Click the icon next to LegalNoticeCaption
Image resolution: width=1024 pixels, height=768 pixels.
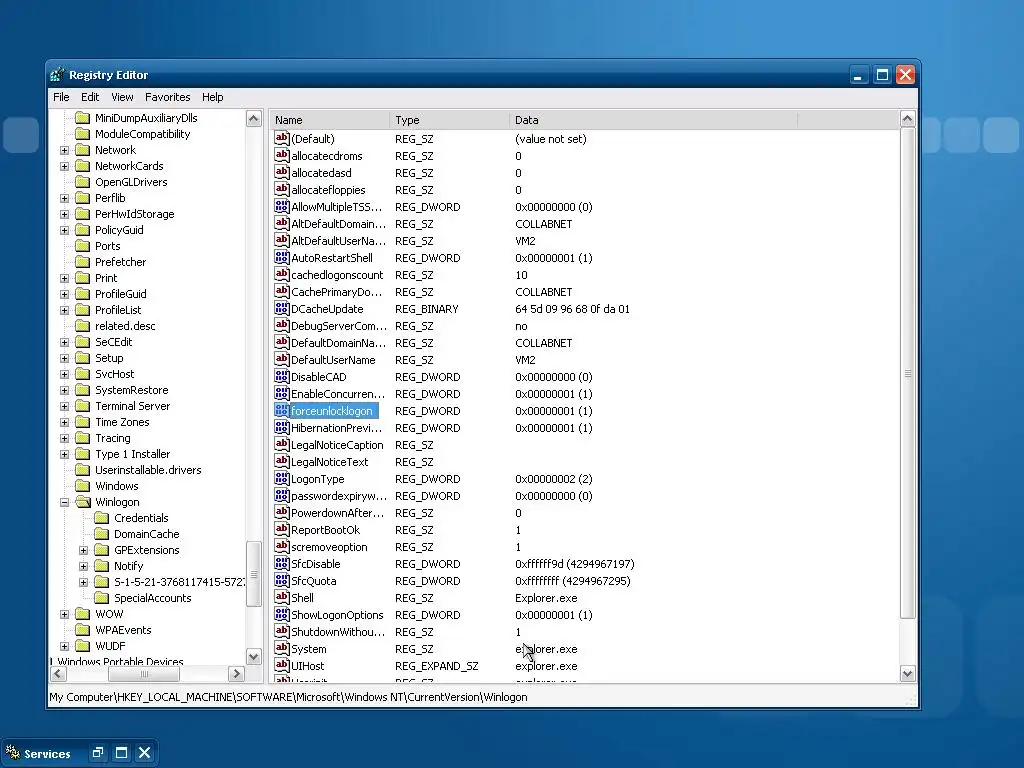pyautogui.click(x=281, y=444)
